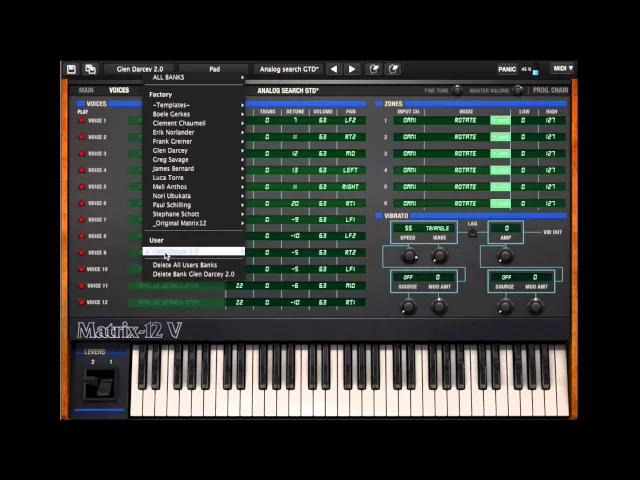Switch to the VOICES tab
The height and width of the screenshot is (480, 640).
pos(119,90)
